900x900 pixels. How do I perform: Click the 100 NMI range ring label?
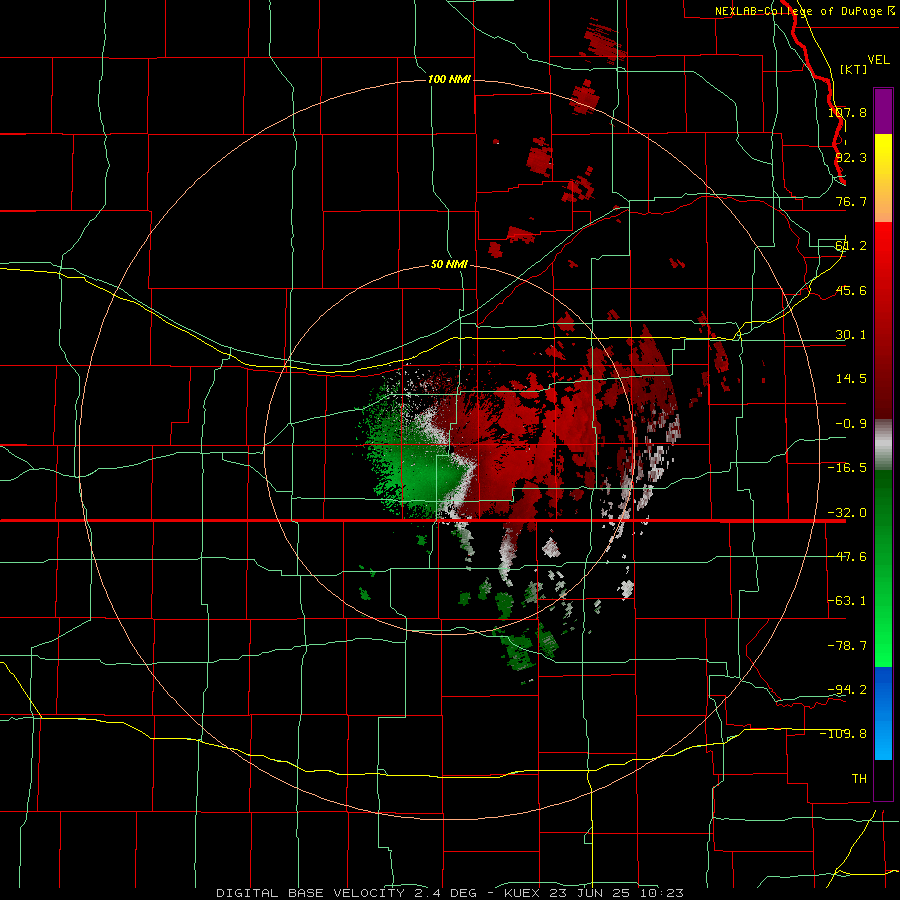click(x=449, y=79)
